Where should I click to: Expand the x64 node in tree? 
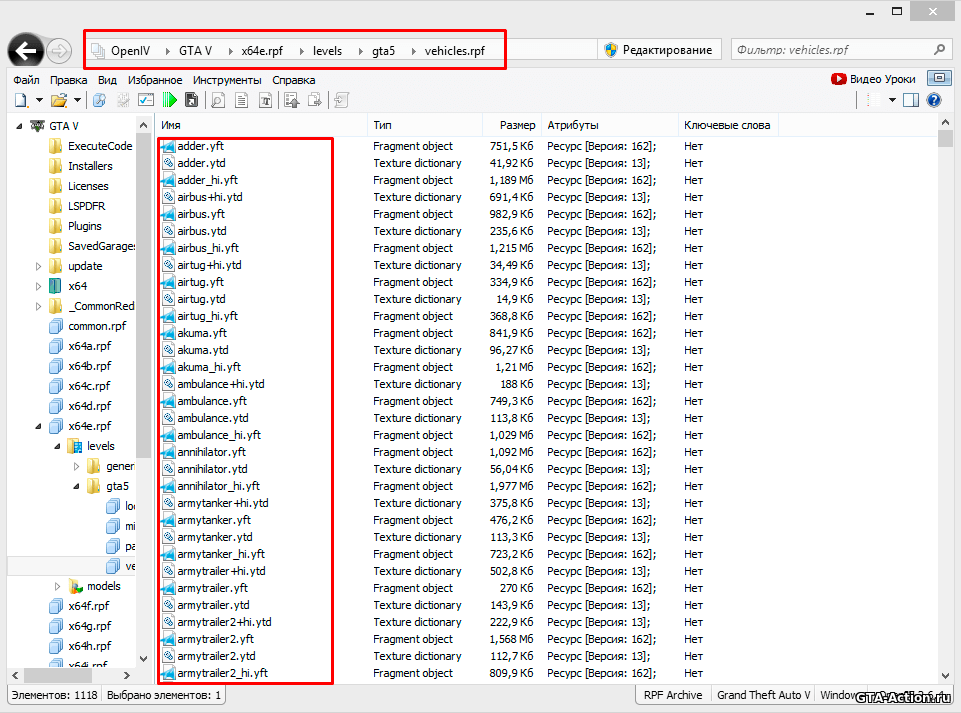[x=39, y=286]
